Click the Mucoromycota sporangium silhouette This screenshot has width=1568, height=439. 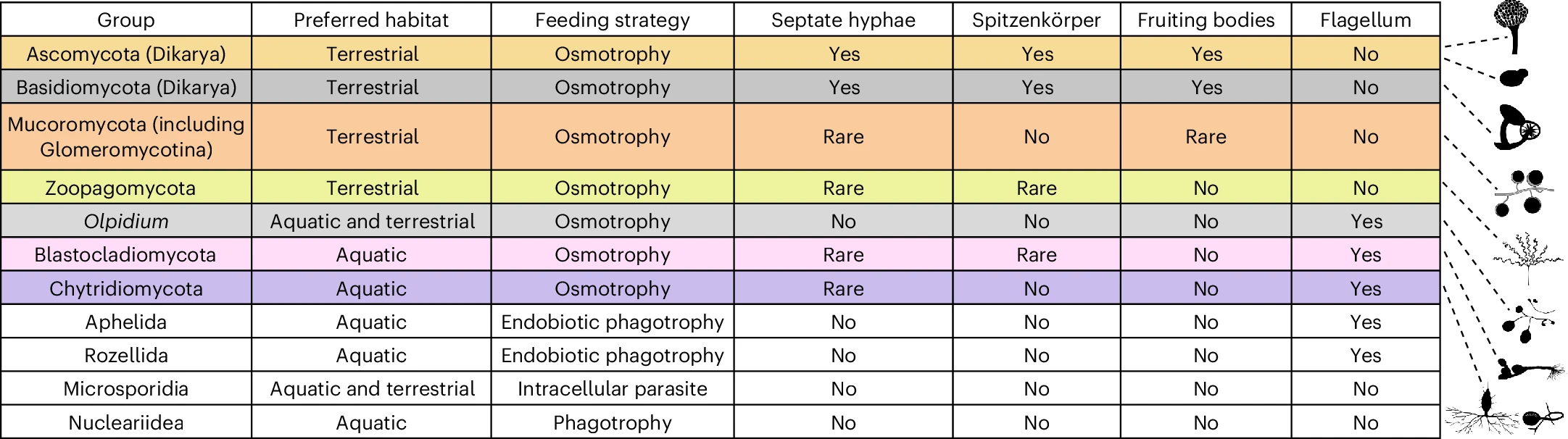pyautogui.click(x=1517, y=129)
